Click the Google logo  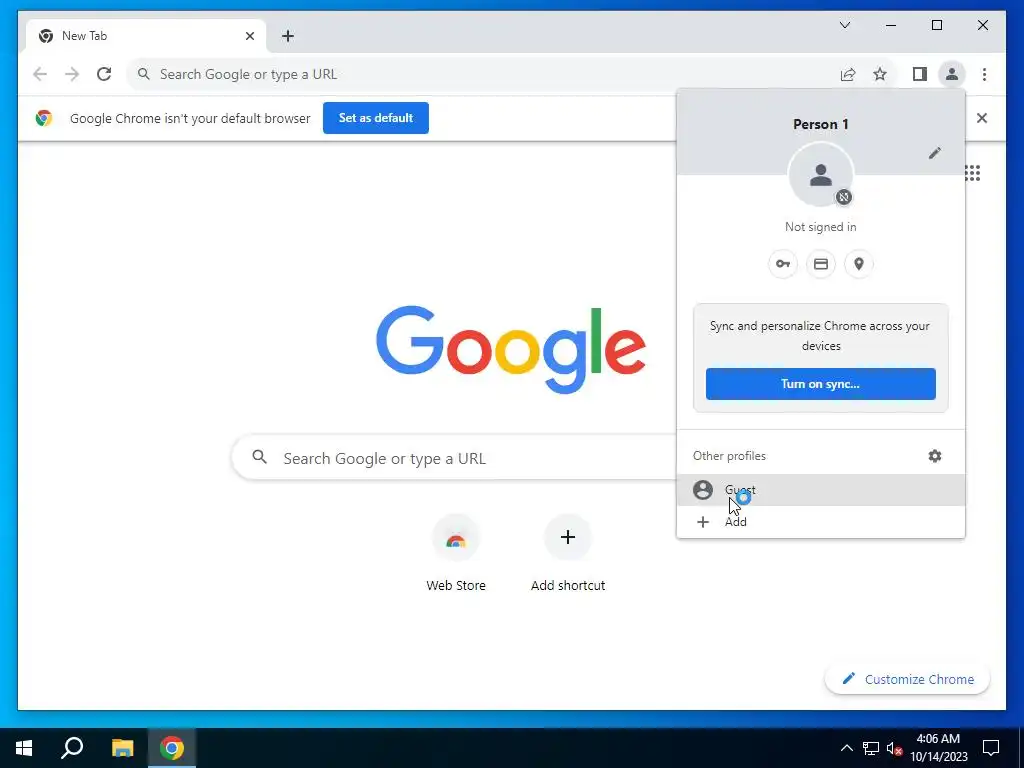click(x=511, y=349)
